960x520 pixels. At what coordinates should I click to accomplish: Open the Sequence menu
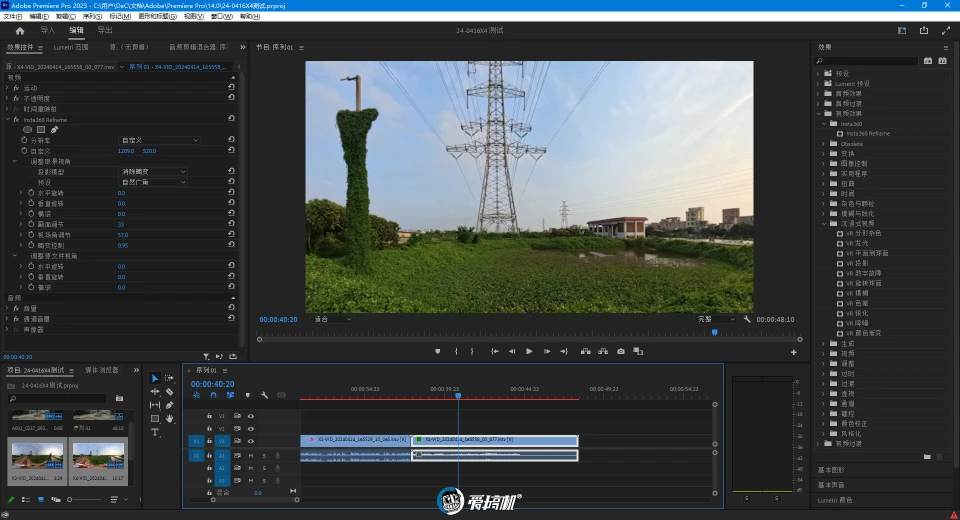tap(92, 17)
